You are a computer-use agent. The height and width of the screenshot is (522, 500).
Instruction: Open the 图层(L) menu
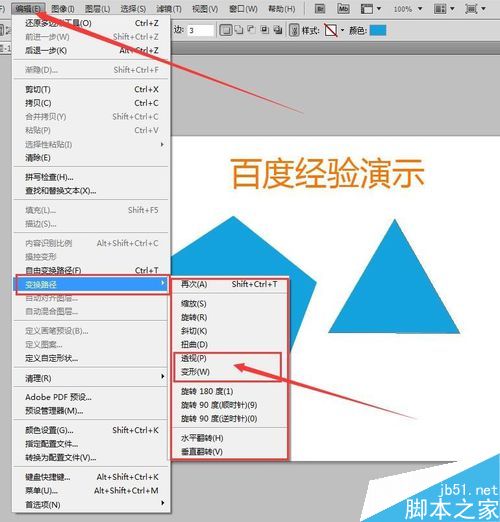point(97,9)
